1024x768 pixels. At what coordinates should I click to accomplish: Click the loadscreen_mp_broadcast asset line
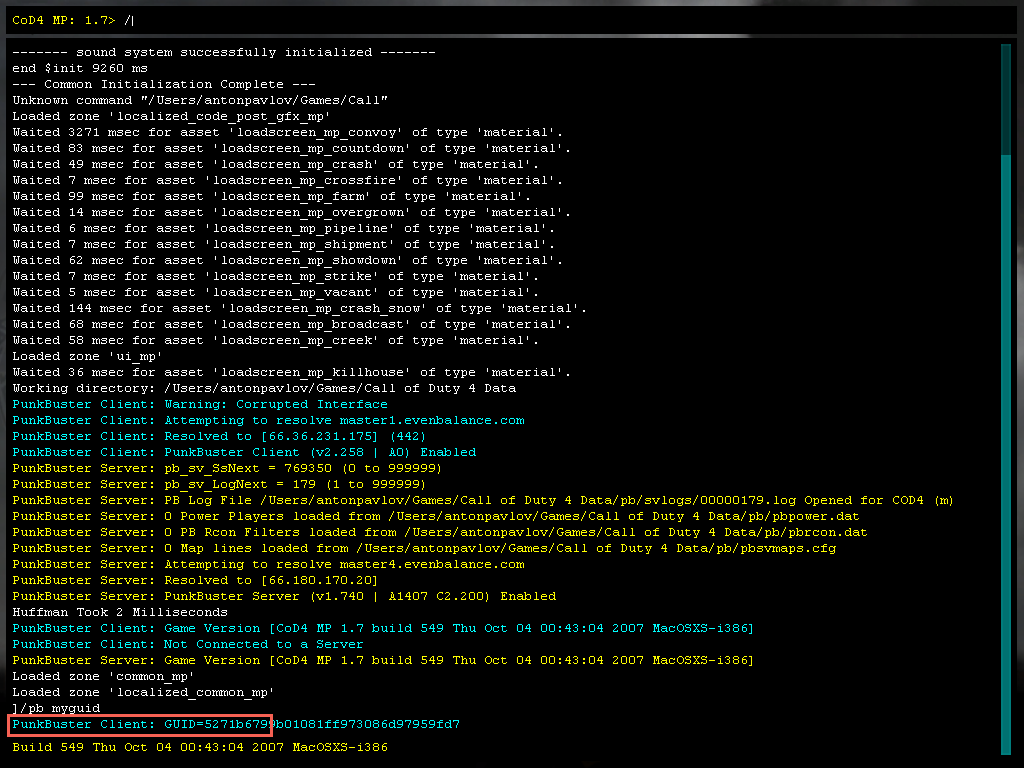(x=291, y=324)
